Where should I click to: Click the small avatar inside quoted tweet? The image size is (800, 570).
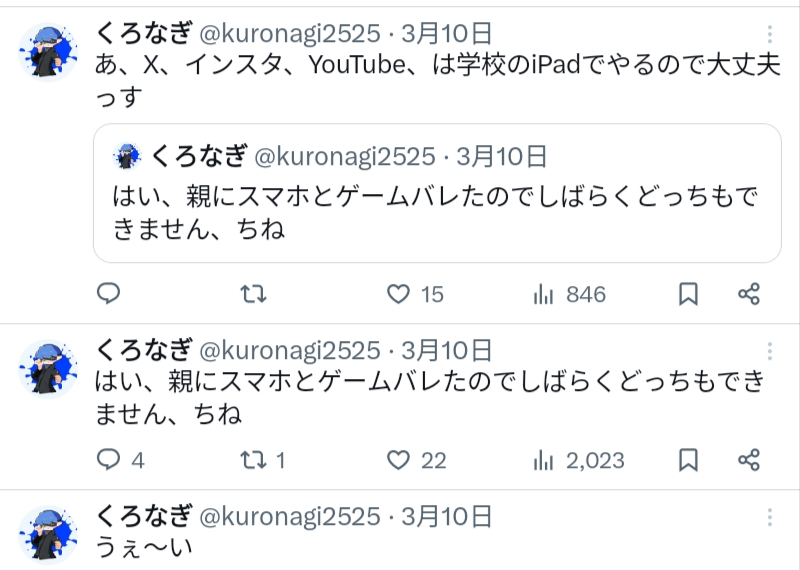click(128, 156)
